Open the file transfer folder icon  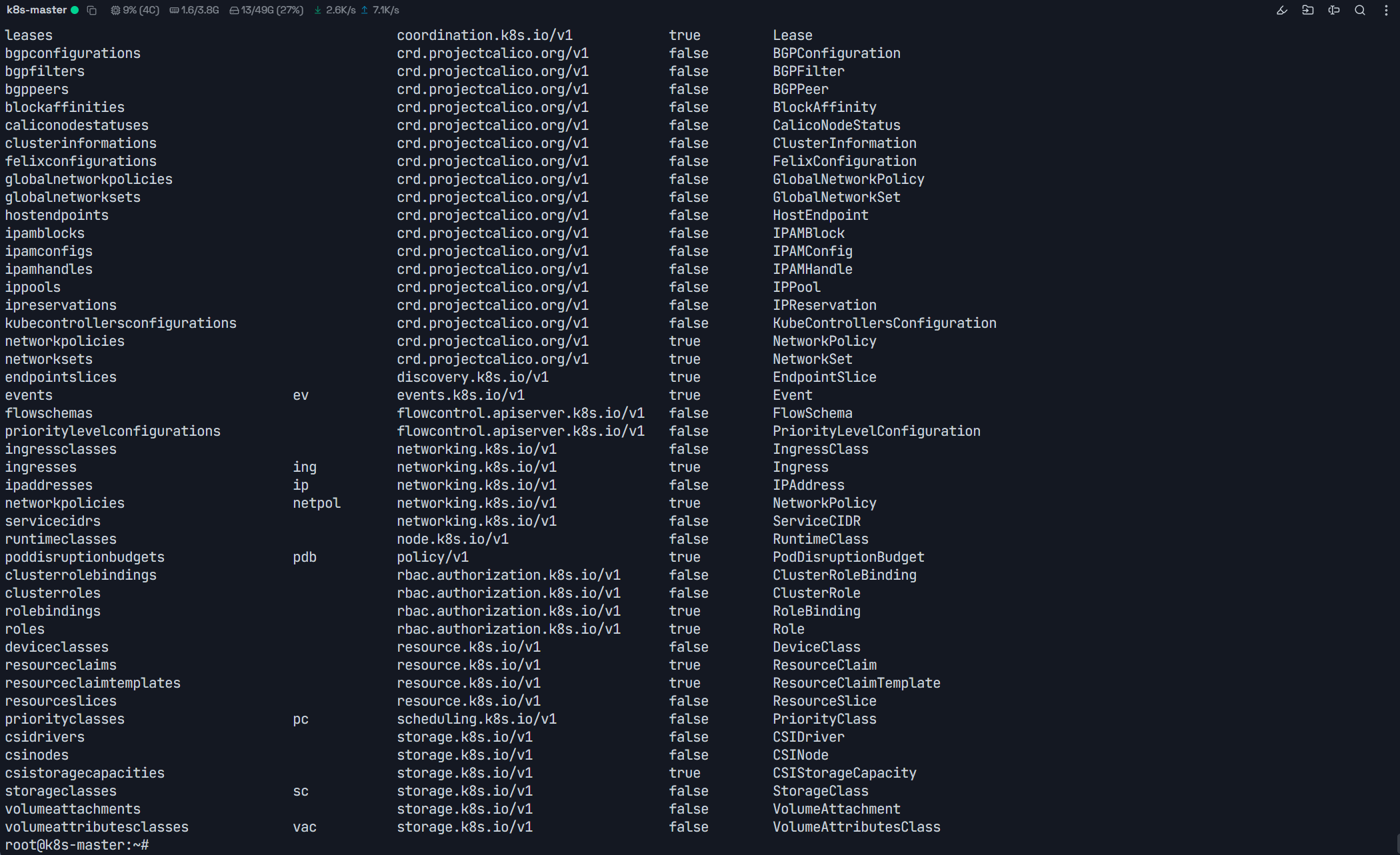1307,10
